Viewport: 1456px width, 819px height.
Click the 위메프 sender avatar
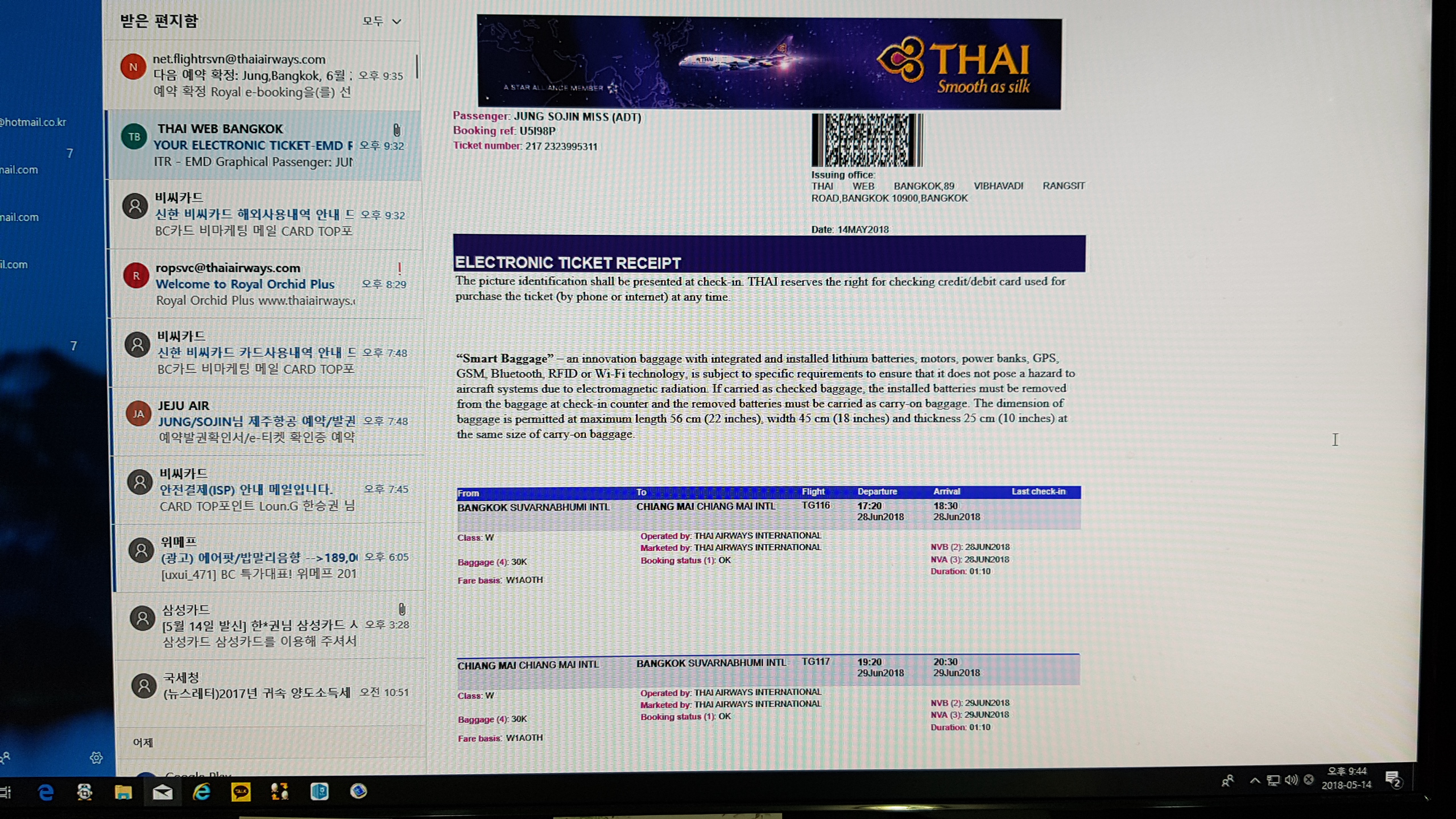coord(141,550)
